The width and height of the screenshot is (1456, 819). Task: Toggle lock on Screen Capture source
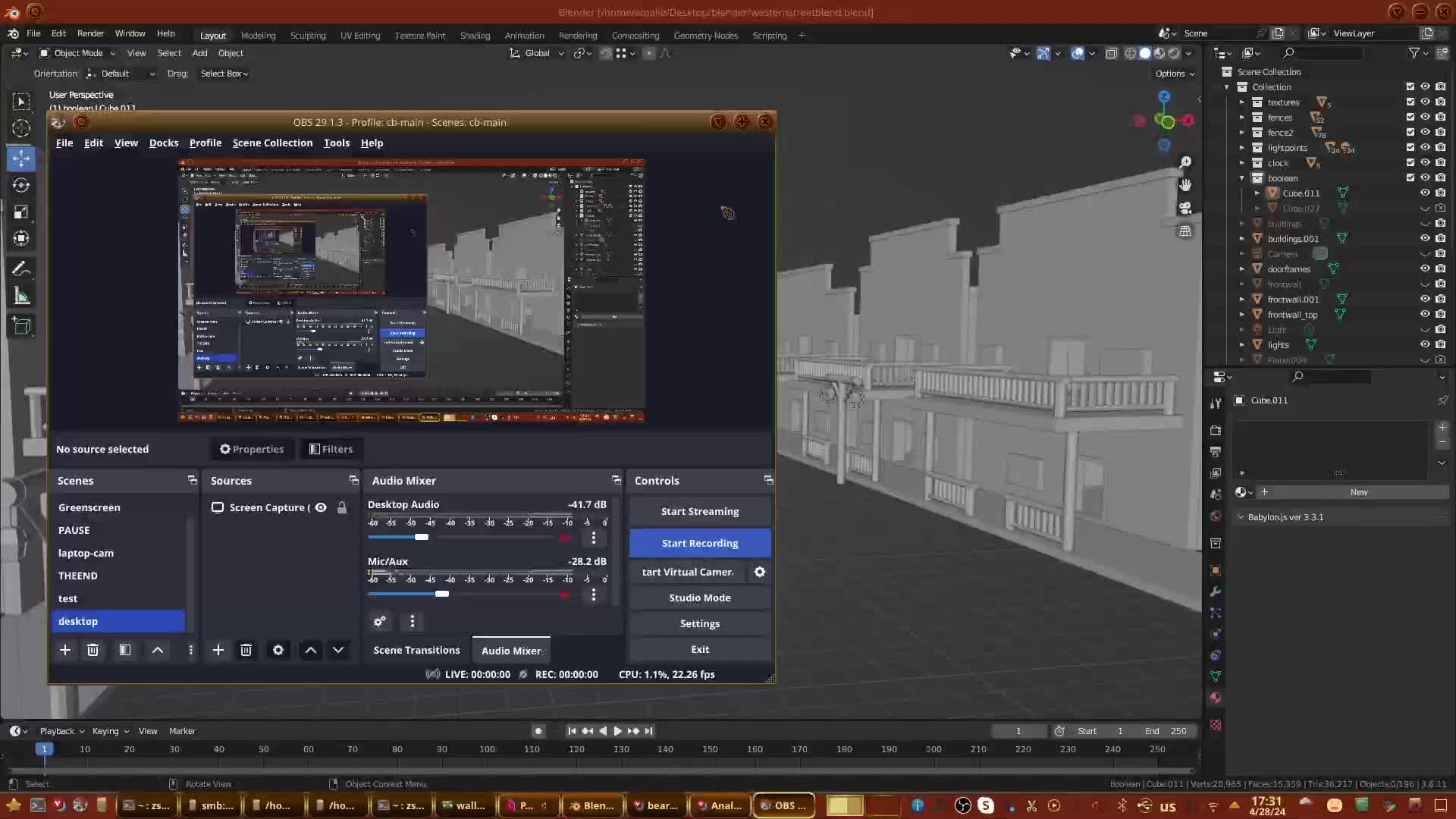coord(342,507)
